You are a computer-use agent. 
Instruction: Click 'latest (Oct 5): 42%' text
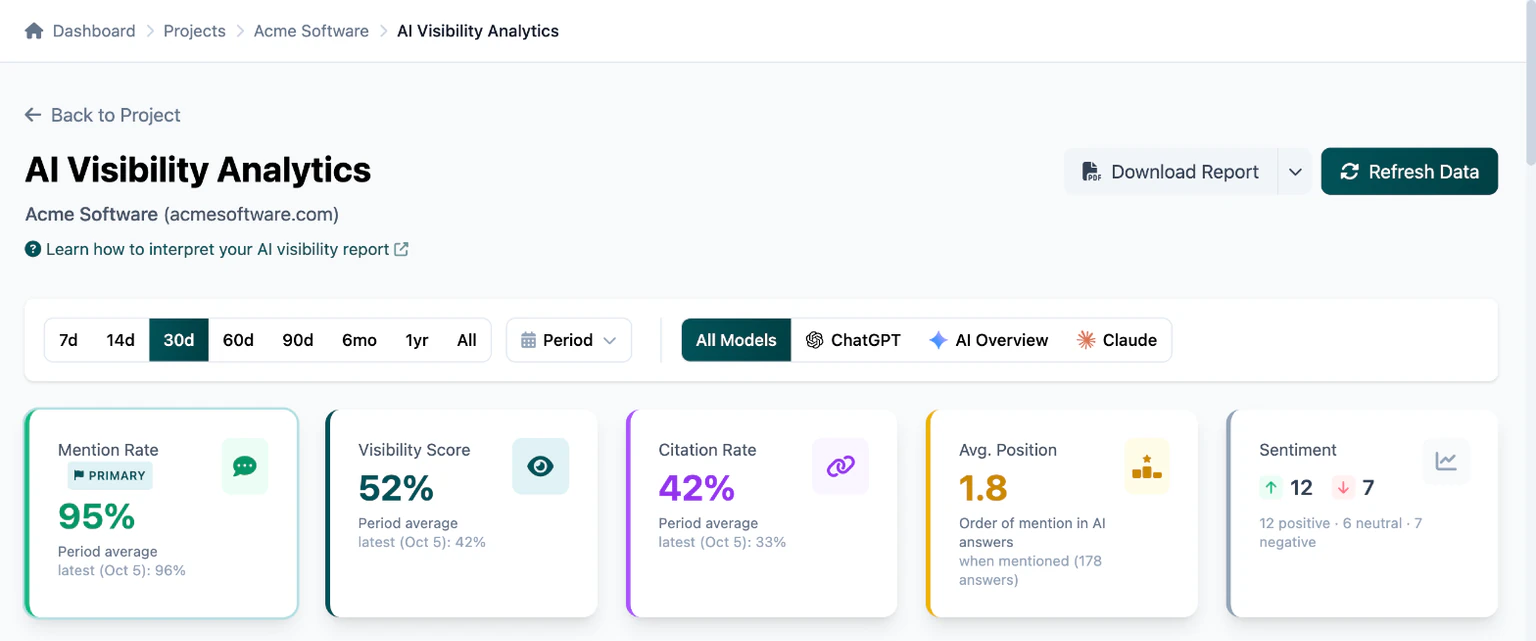coord(422,542)
